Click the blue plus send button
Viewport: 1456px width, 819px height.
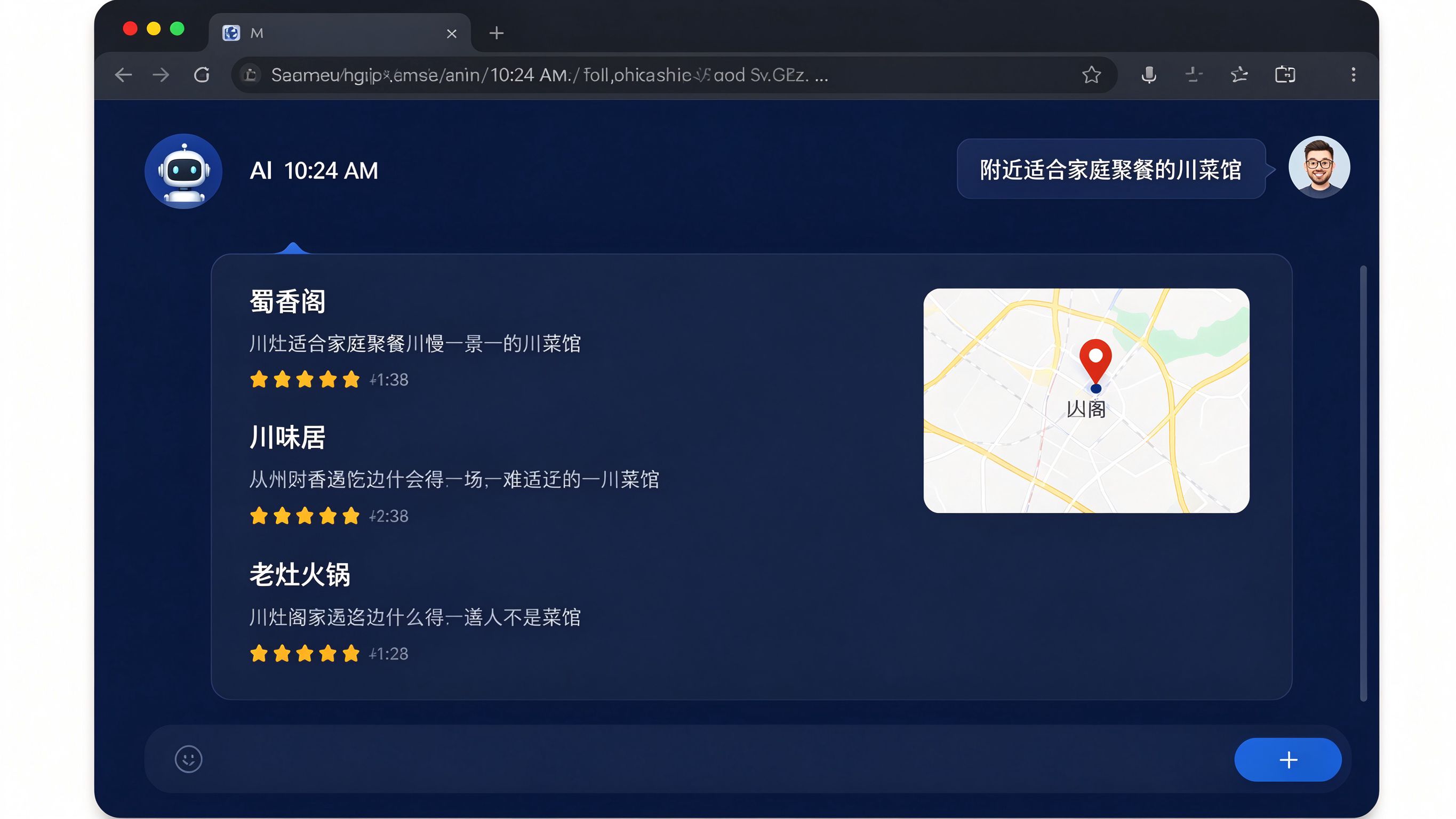1287,760
